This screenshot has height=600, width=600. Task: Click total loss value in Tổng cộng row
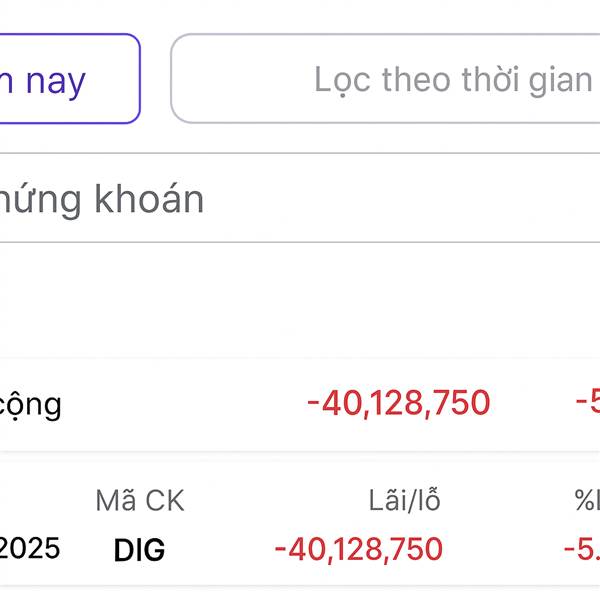pyautogui.click(x=398, y=403)
